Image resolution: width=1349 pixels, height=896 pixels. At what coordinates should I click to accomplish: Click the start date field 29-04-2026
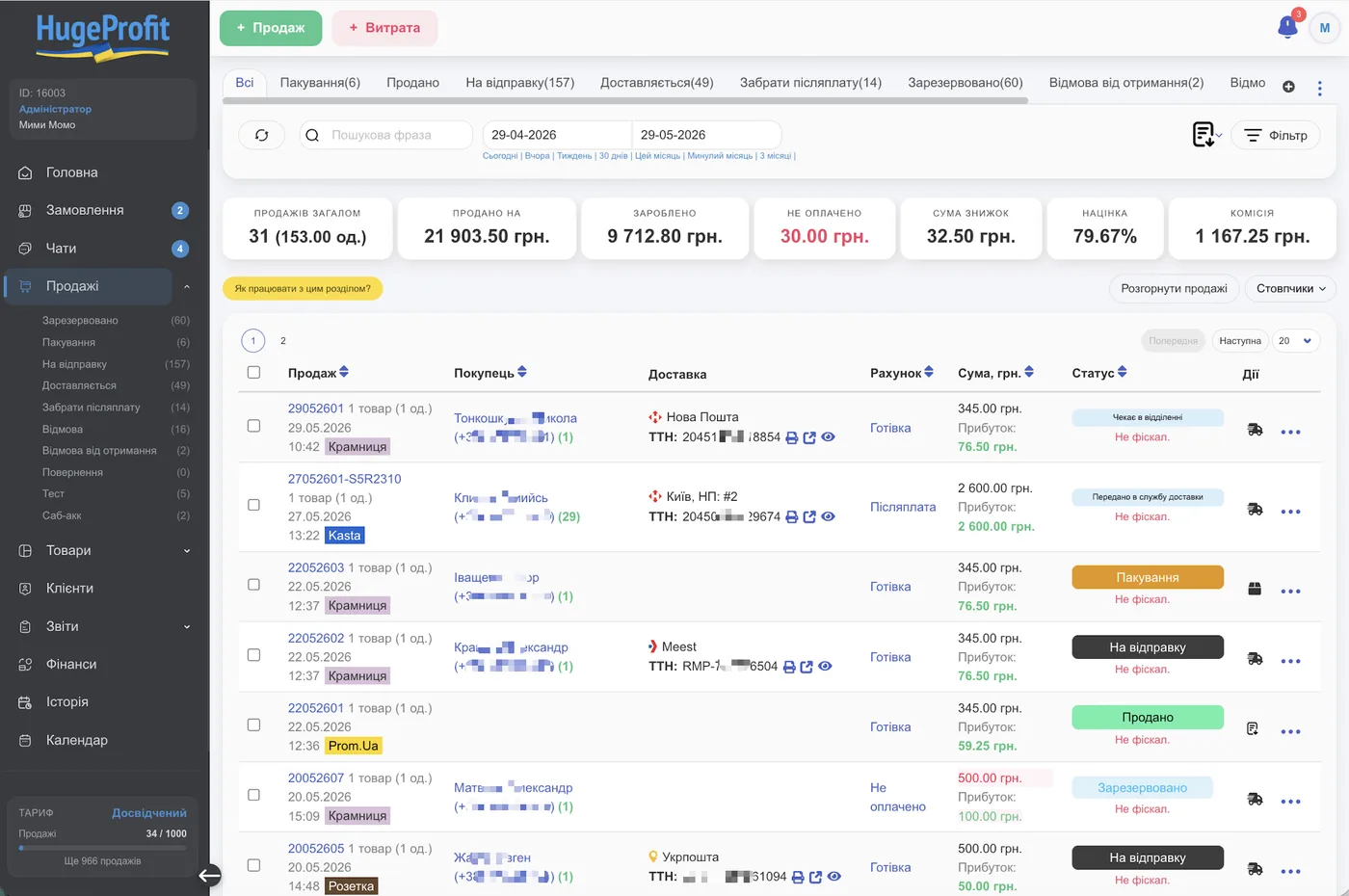tap(557, 135)
